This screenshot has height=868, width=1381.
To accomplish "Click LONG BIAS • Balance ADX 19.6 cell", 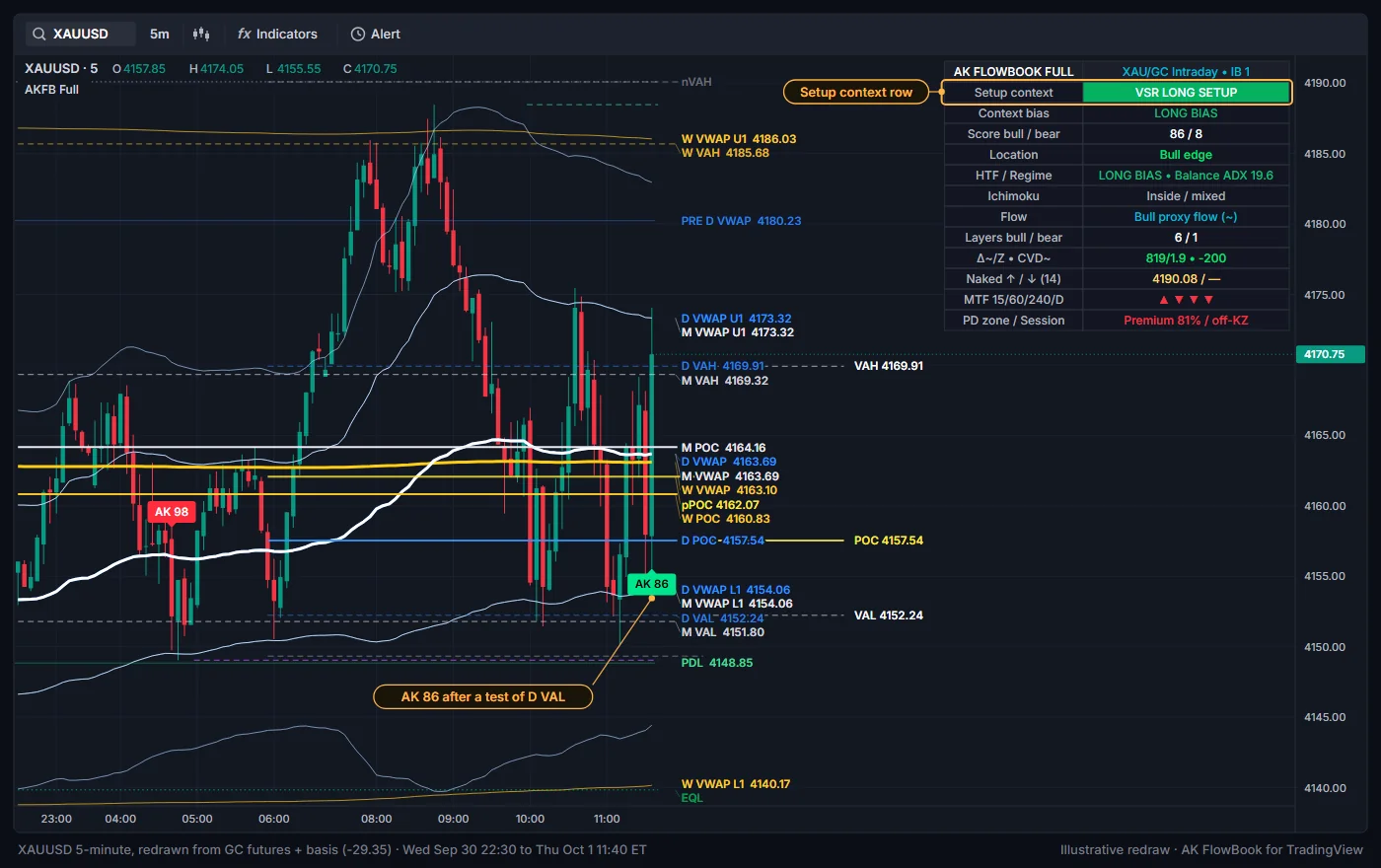I will (x=1186, y=176).
